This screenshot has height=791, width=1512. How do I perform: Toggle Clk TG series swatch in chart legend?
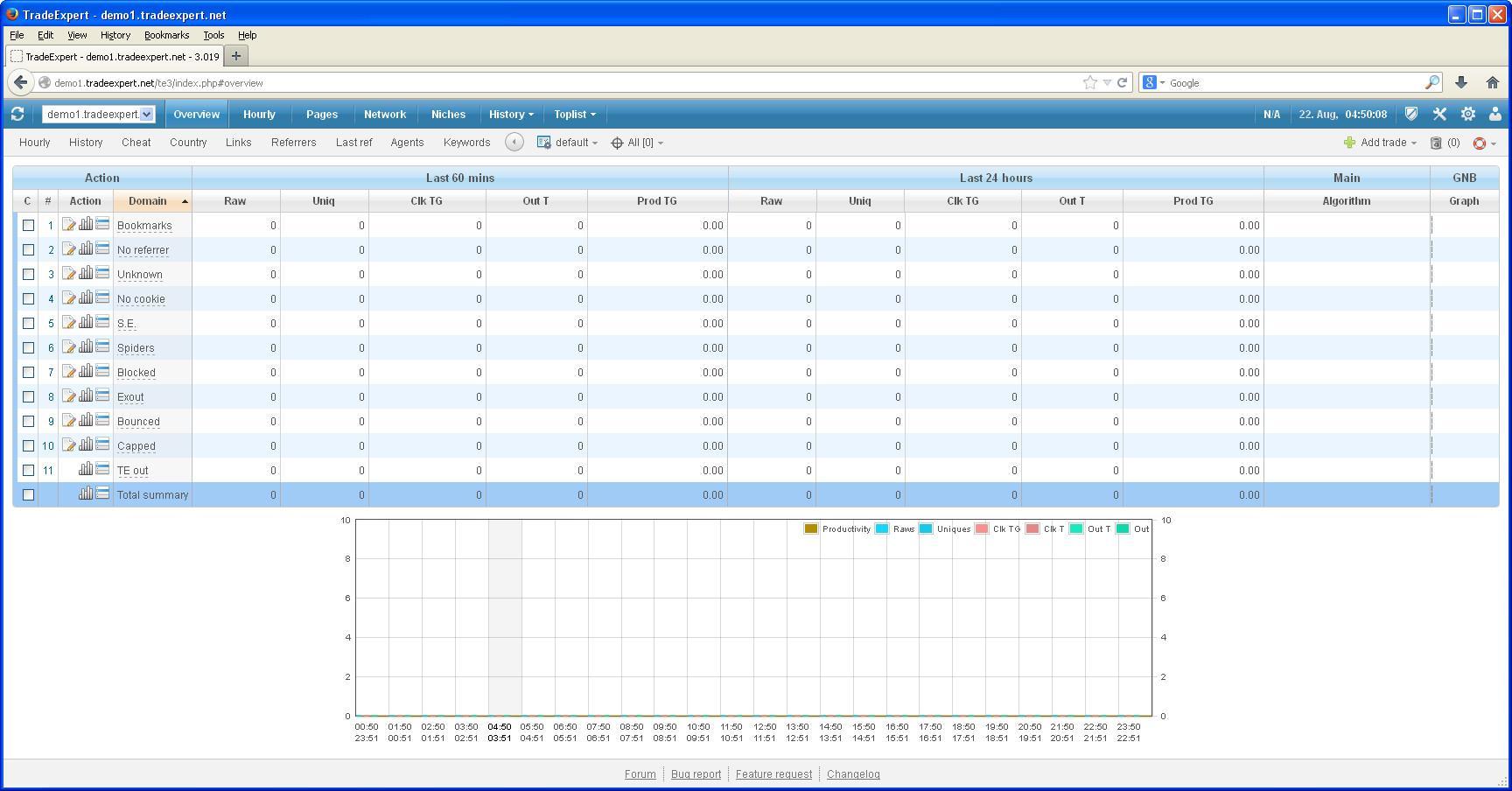point(982,528)
